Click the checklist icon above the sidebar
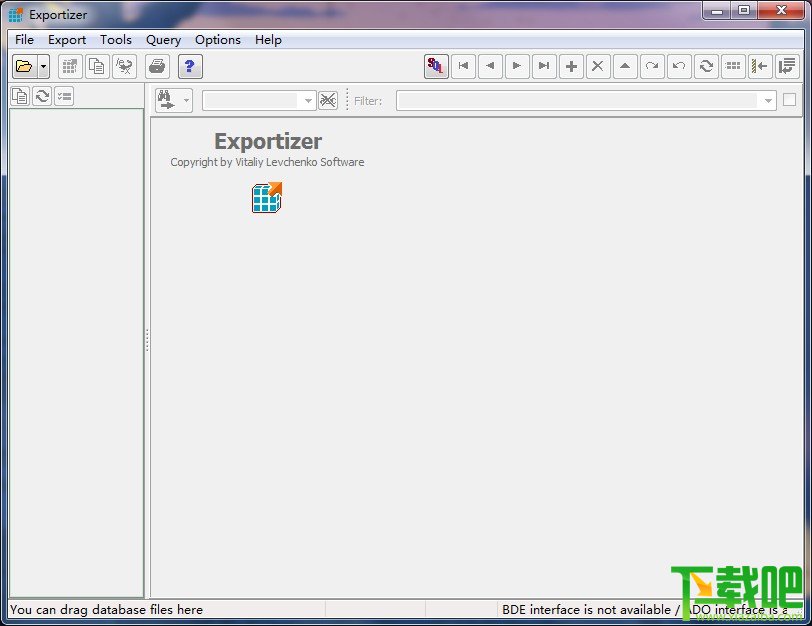 63,95
